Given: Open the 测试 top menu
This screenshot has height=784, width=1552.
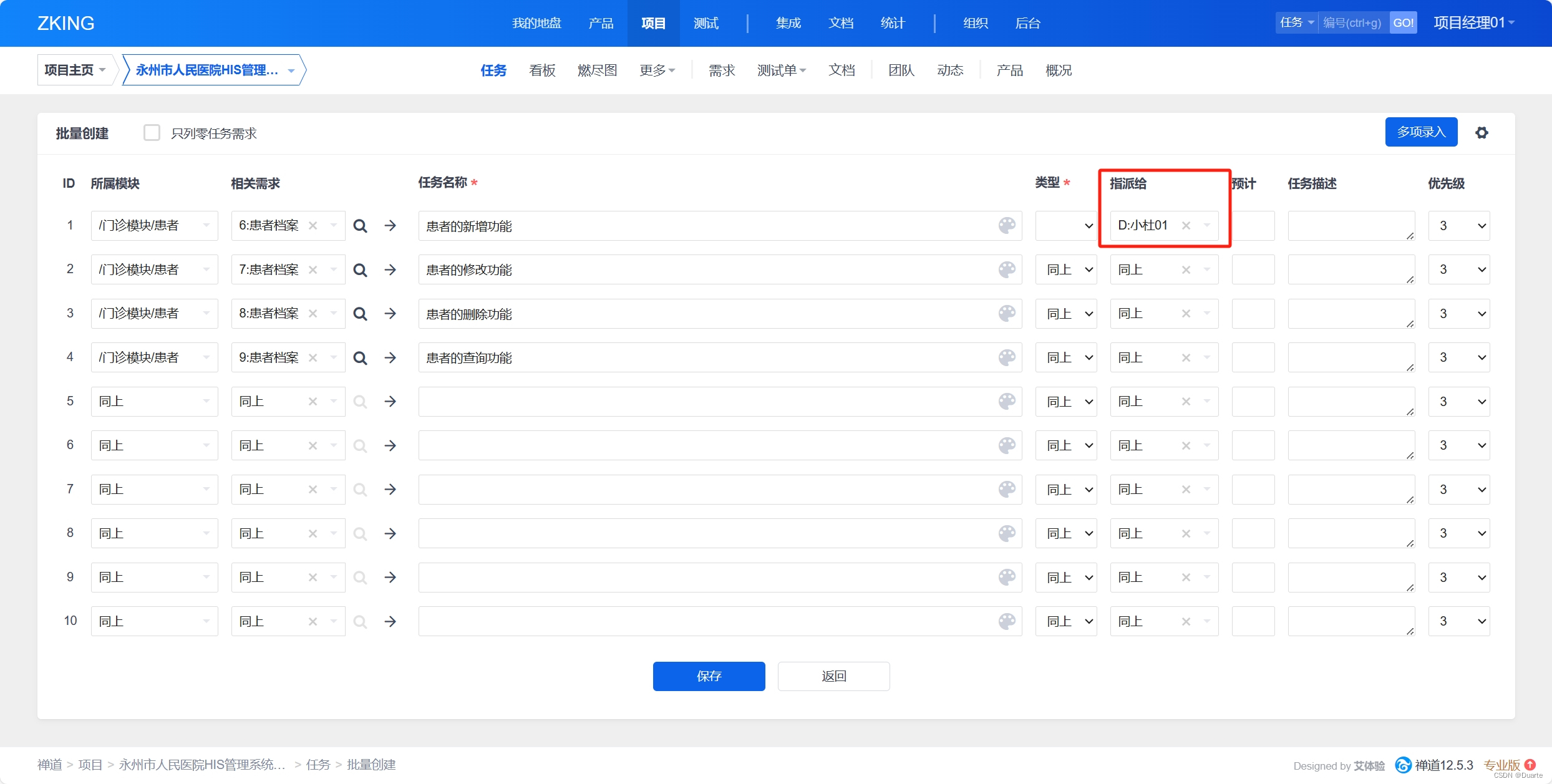Looking at the screenshot, I should [706, 23].
